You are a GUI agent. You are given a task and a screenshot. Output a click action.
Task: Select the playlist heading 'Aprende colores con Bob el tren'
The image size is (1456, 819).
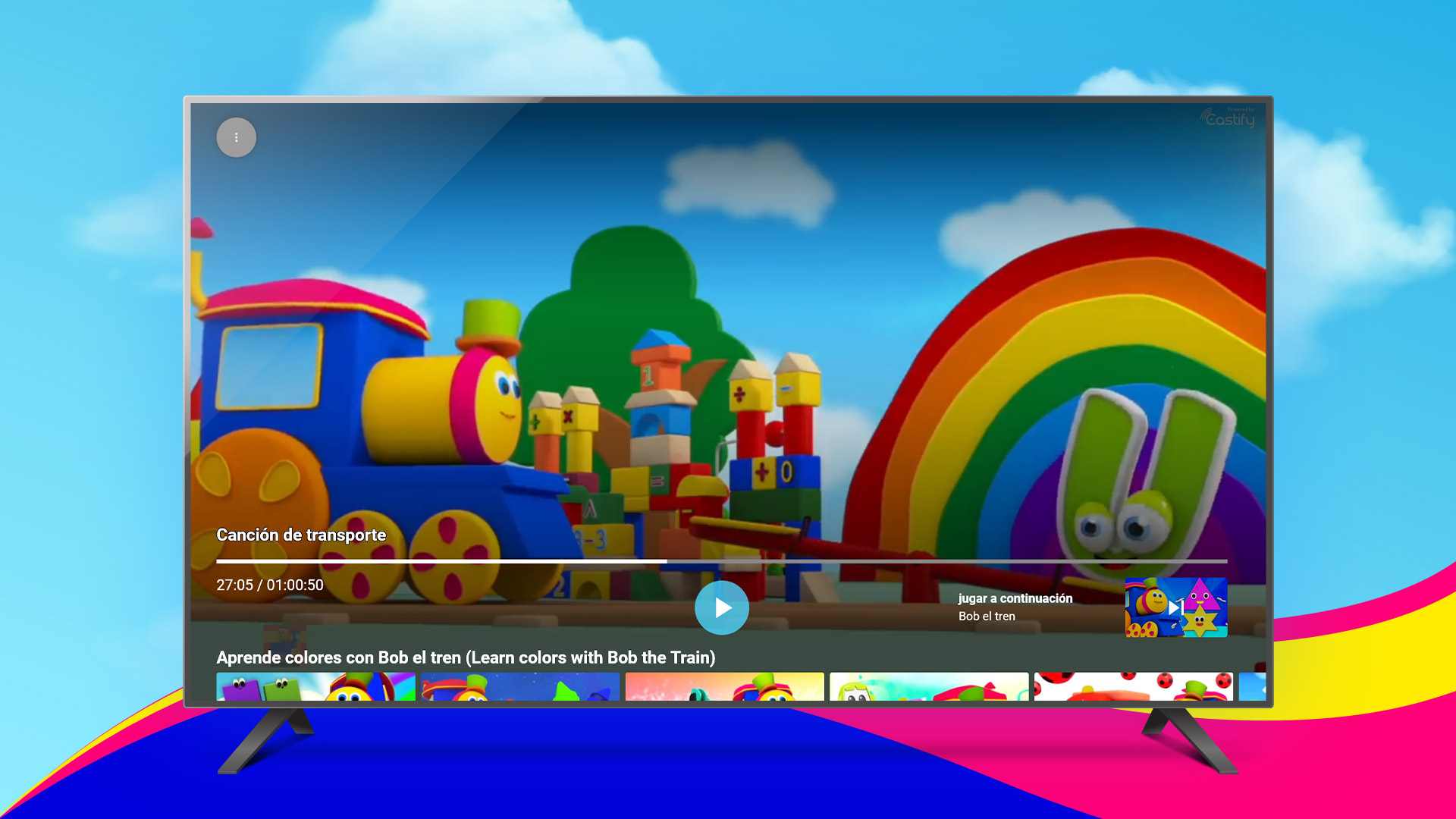466,658
